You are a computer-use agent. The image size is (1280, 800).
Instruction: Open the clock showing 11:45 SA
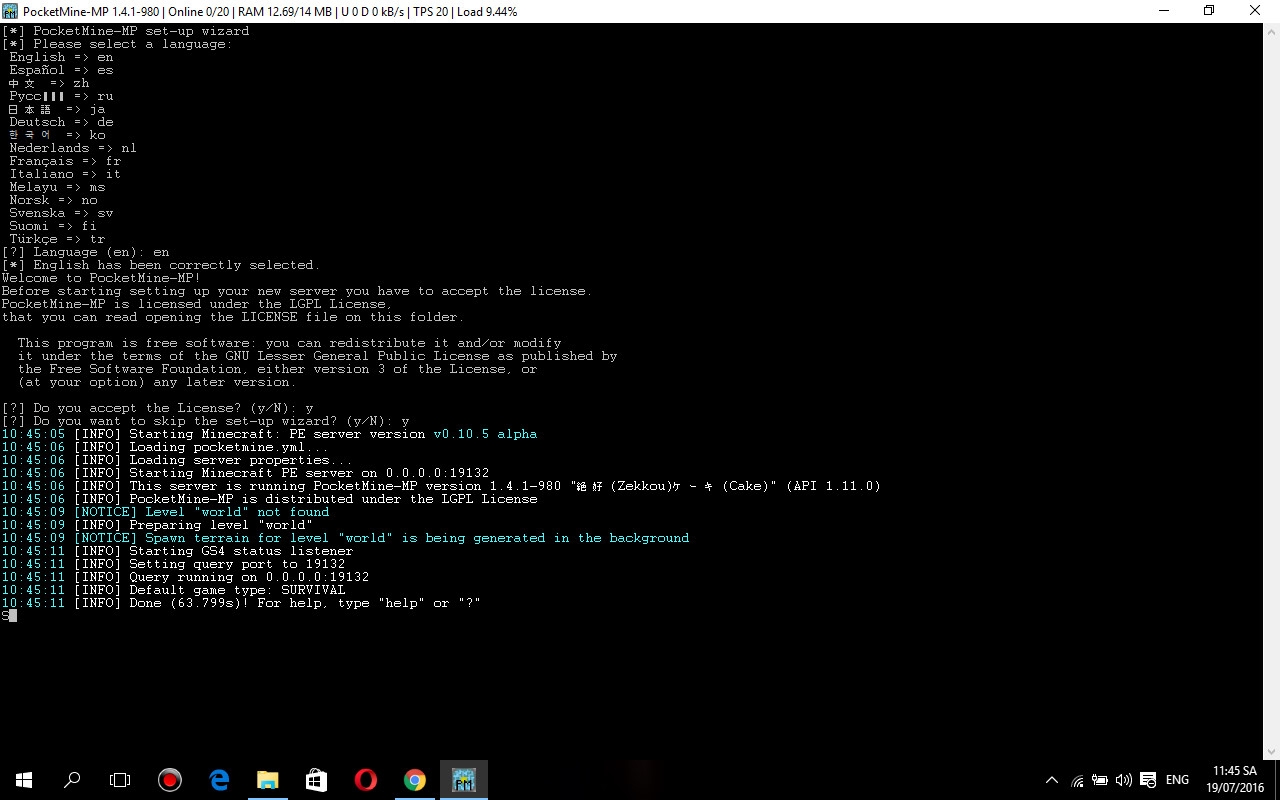(1234, 780)
